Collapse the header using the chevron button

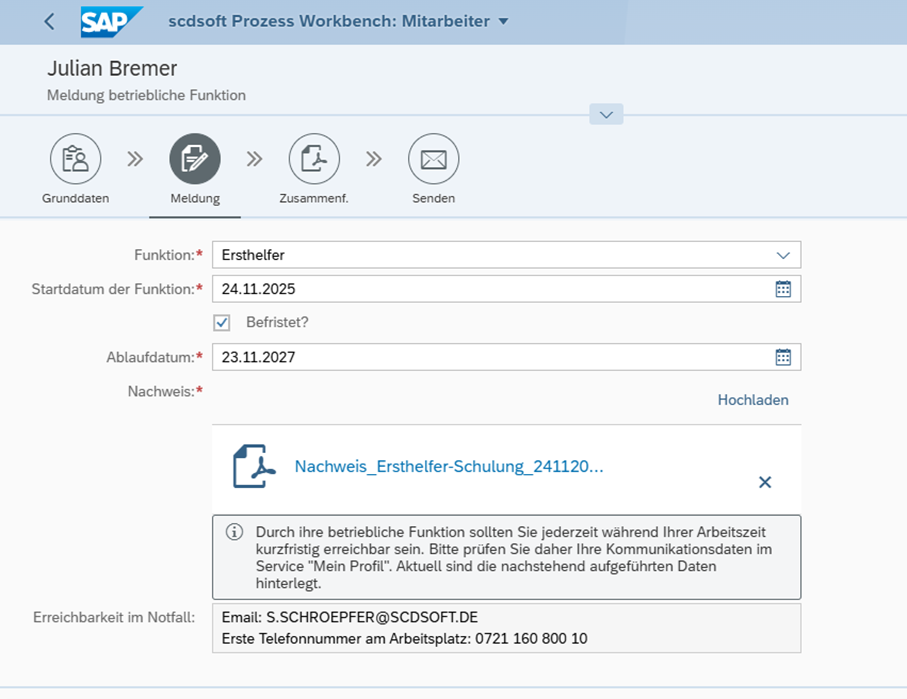coord(606,115)
